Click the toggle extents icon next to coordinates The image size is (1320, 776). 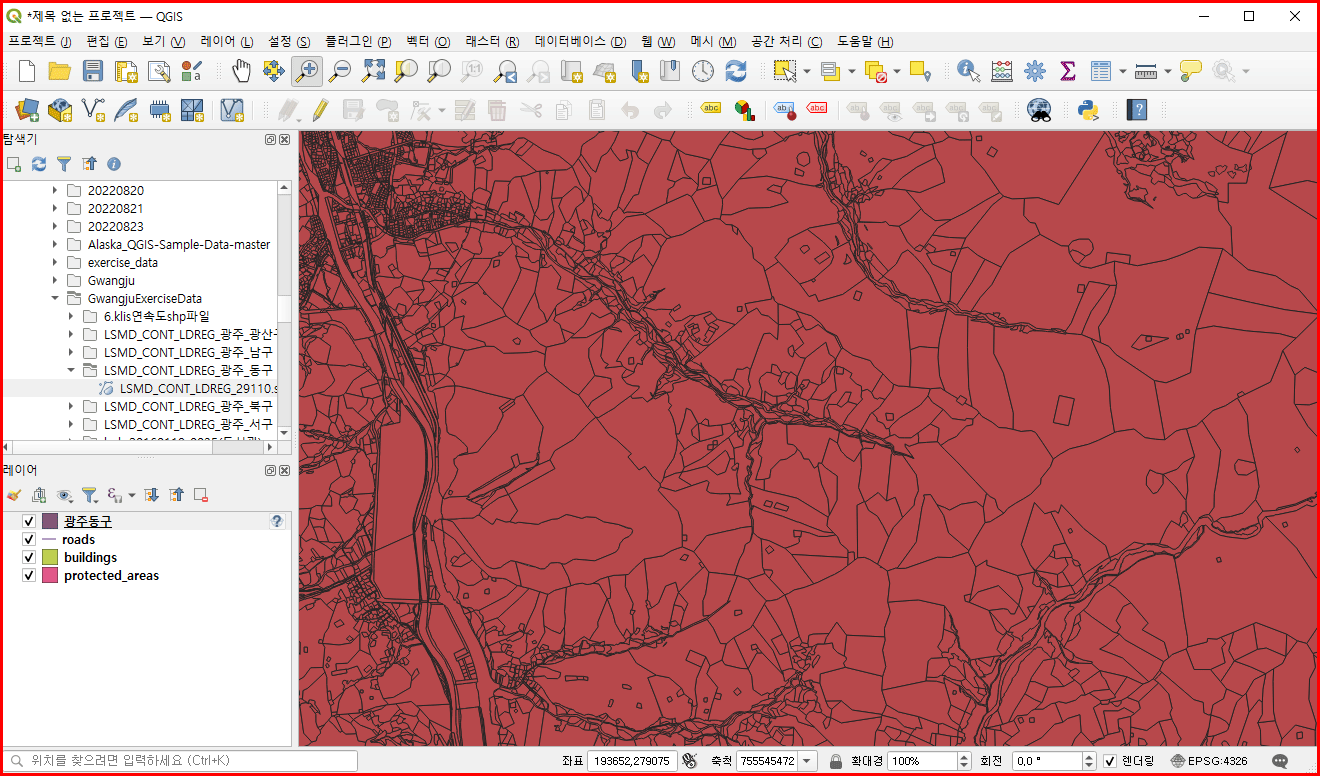coord(689,761)
